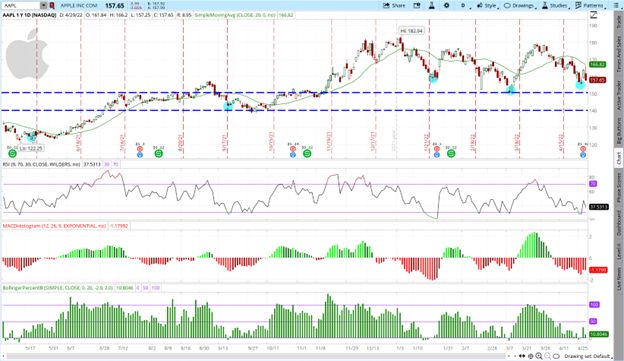
Task: Open the Dashboard side tab
Action: pyautogui.click(x=619, y=222)
